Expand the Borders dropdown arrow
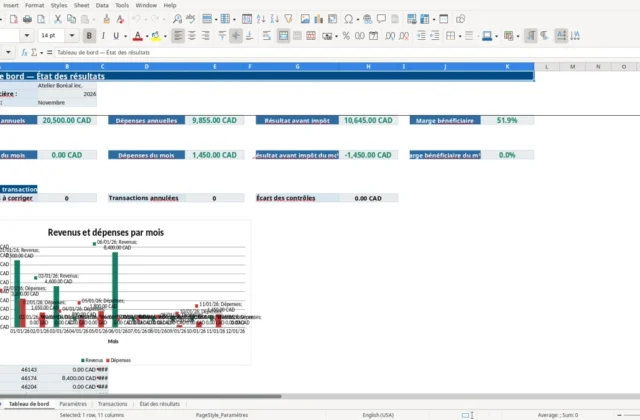Screen dimensions: 640x420 [x=460, y=36]
